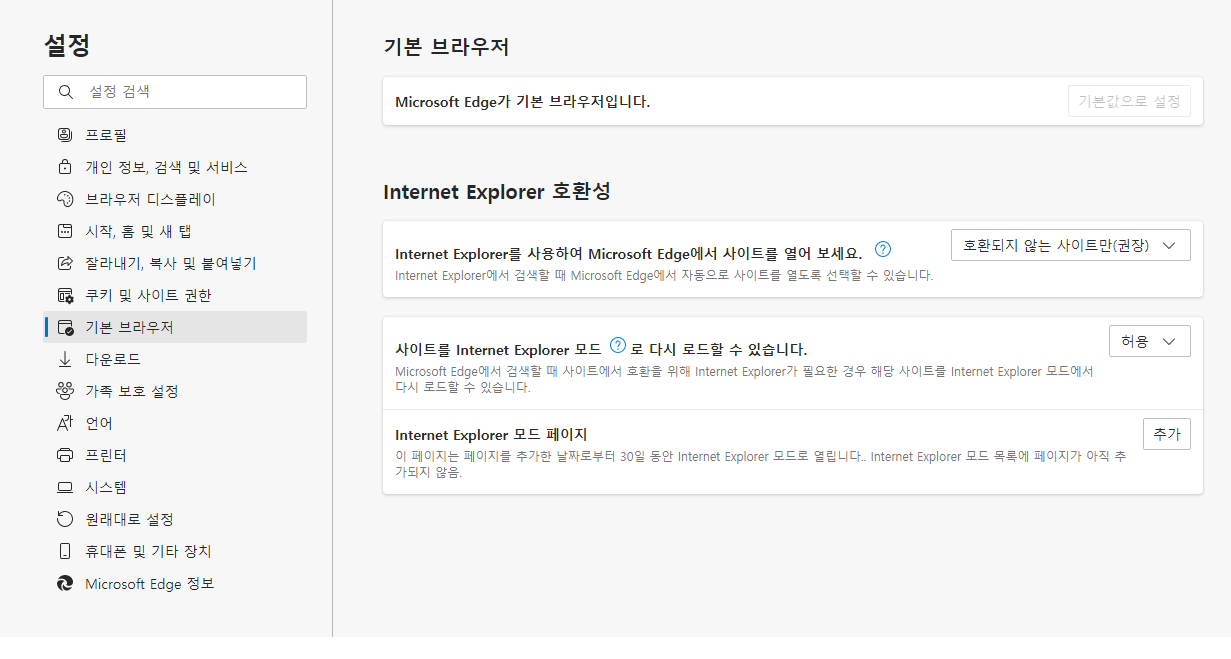Viewport: 1231px width, 659px height.
Task: Open 브라우저 디스플레이 settings
Action: [x=175, y=199]
